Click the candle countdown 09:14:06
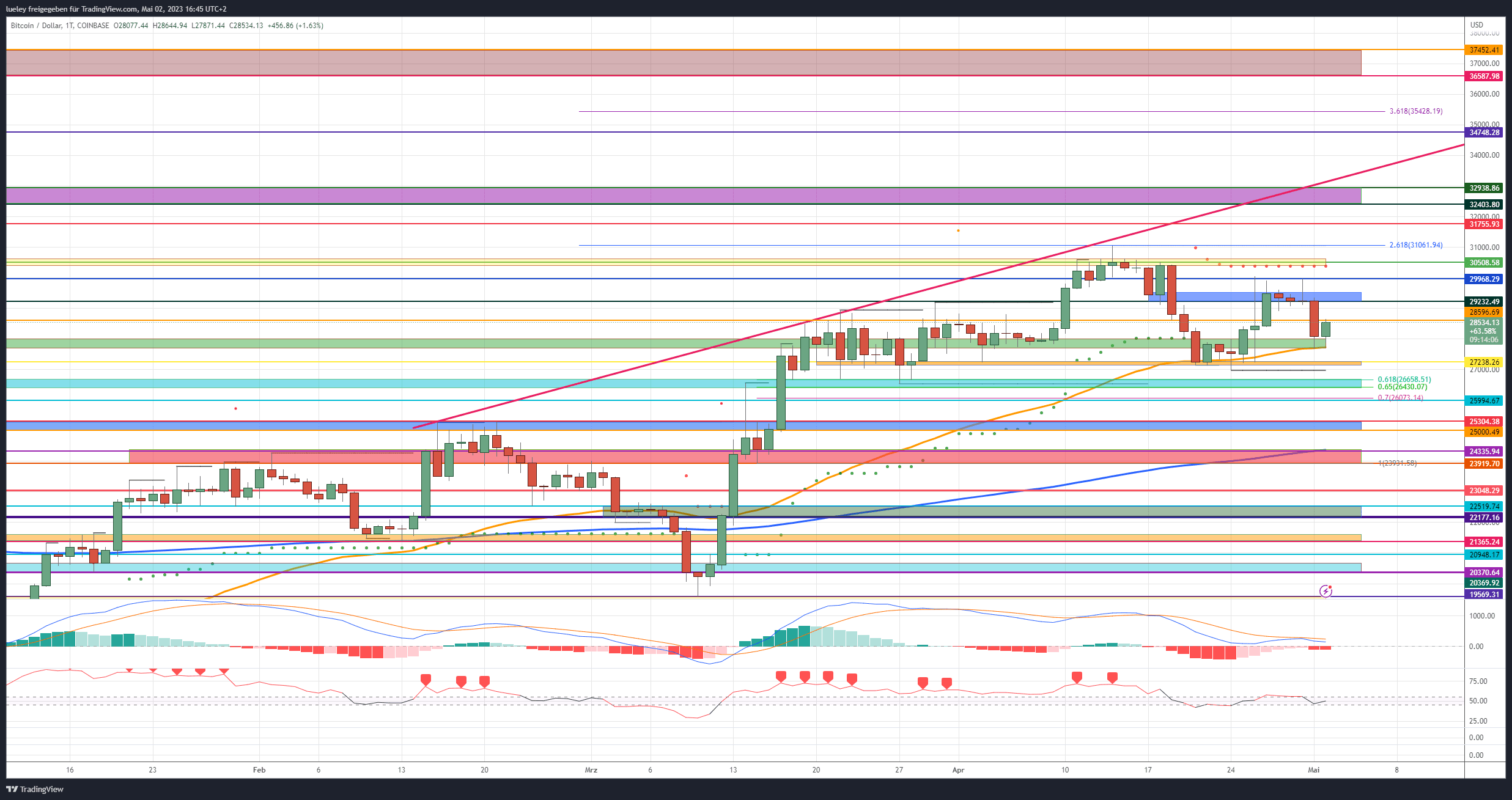Image resolution: width=1512 pixels, height=800 pixels. pyautogui.click(x=1484, y=340)
